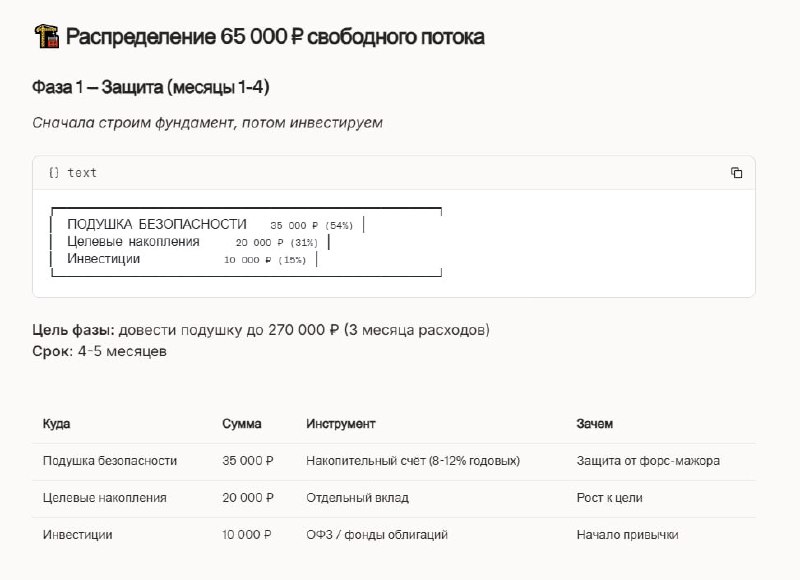The height and width of the screenshot is (580, 800).
Task: Click table cell 'Целевые накопления'
Action: pyautogui.click(x=105, y=498)
